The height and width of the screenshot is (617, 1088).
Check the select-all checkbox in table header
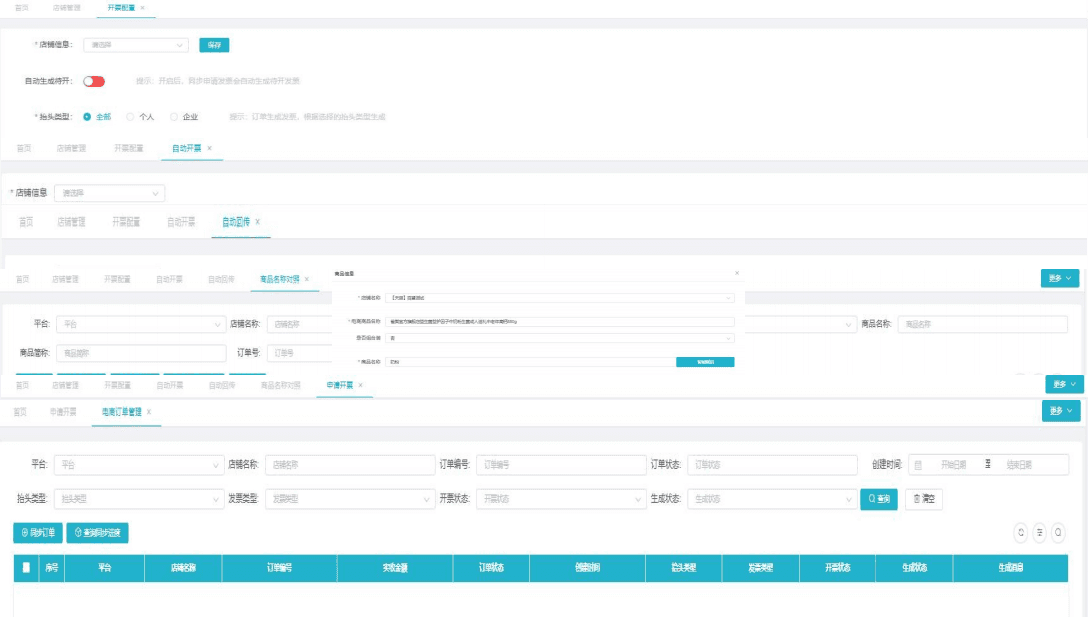pyautogui.click(x=26, y=568)
